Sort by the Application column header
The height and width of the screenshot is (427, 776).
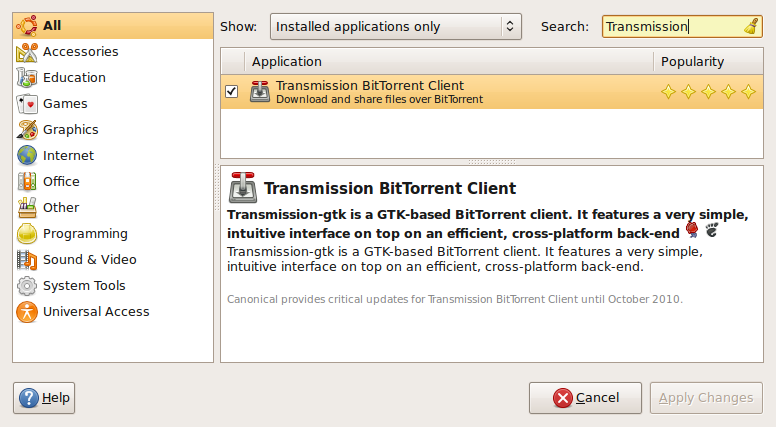[449, 61]
